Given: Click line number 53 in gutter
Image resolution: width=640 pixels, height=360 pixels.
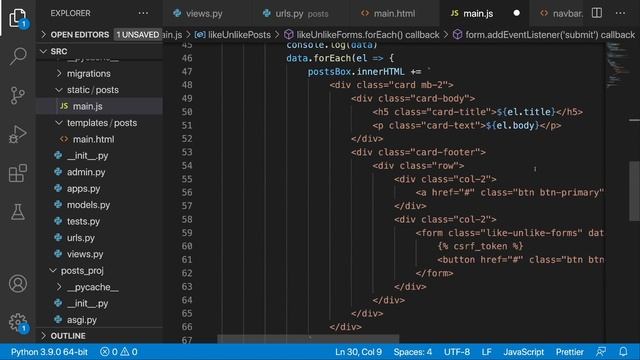Looking at the screenshot, I should 187,152.
